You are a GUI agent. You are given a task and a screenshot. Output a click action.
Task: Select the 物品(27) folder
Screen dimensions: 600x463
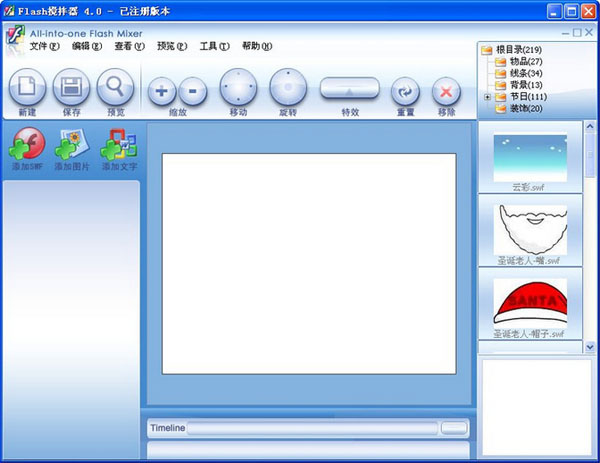click(526, 61)
